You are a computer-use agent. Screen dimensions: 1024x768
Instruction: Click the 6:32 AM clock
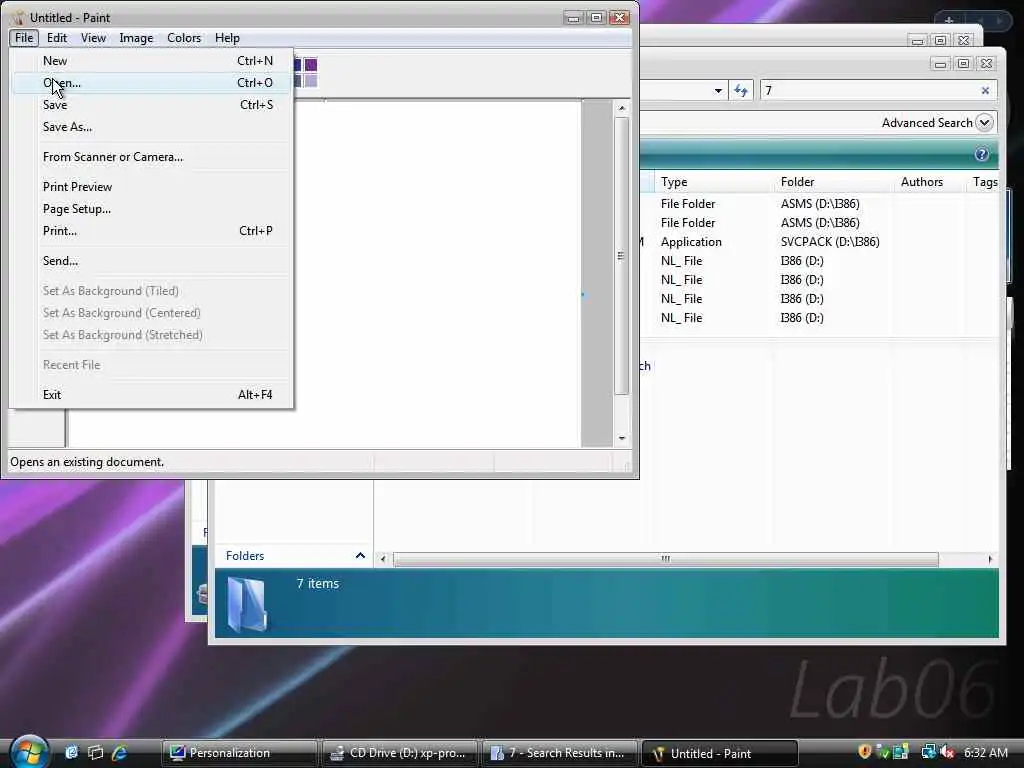[985, 752]
